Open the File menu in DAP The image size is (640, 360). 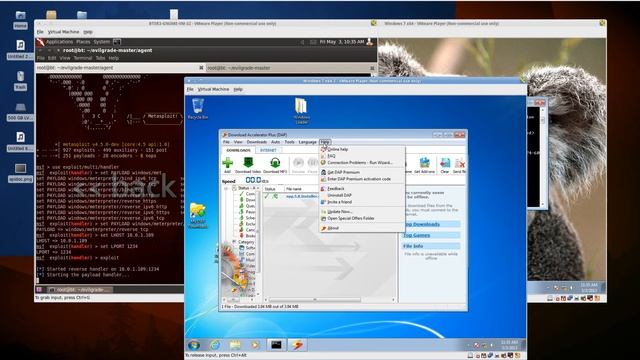[226, 142]
